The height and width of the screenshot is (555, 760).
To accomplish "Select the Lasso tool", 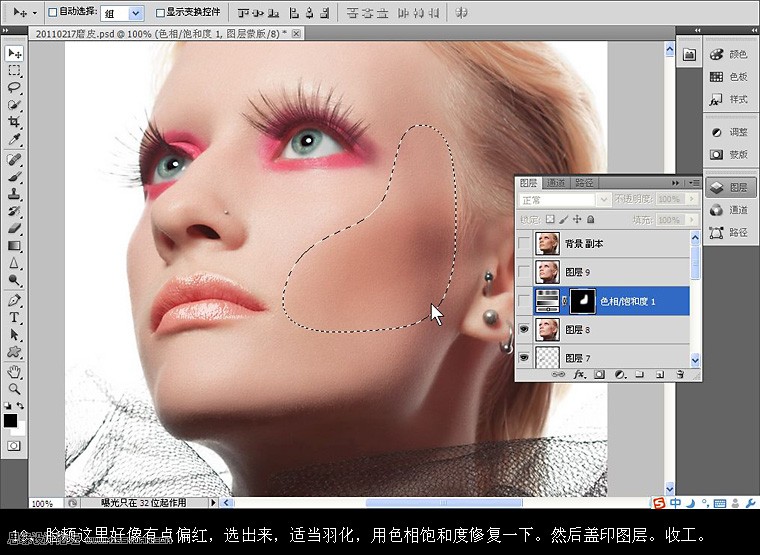I will pos(14,88).
